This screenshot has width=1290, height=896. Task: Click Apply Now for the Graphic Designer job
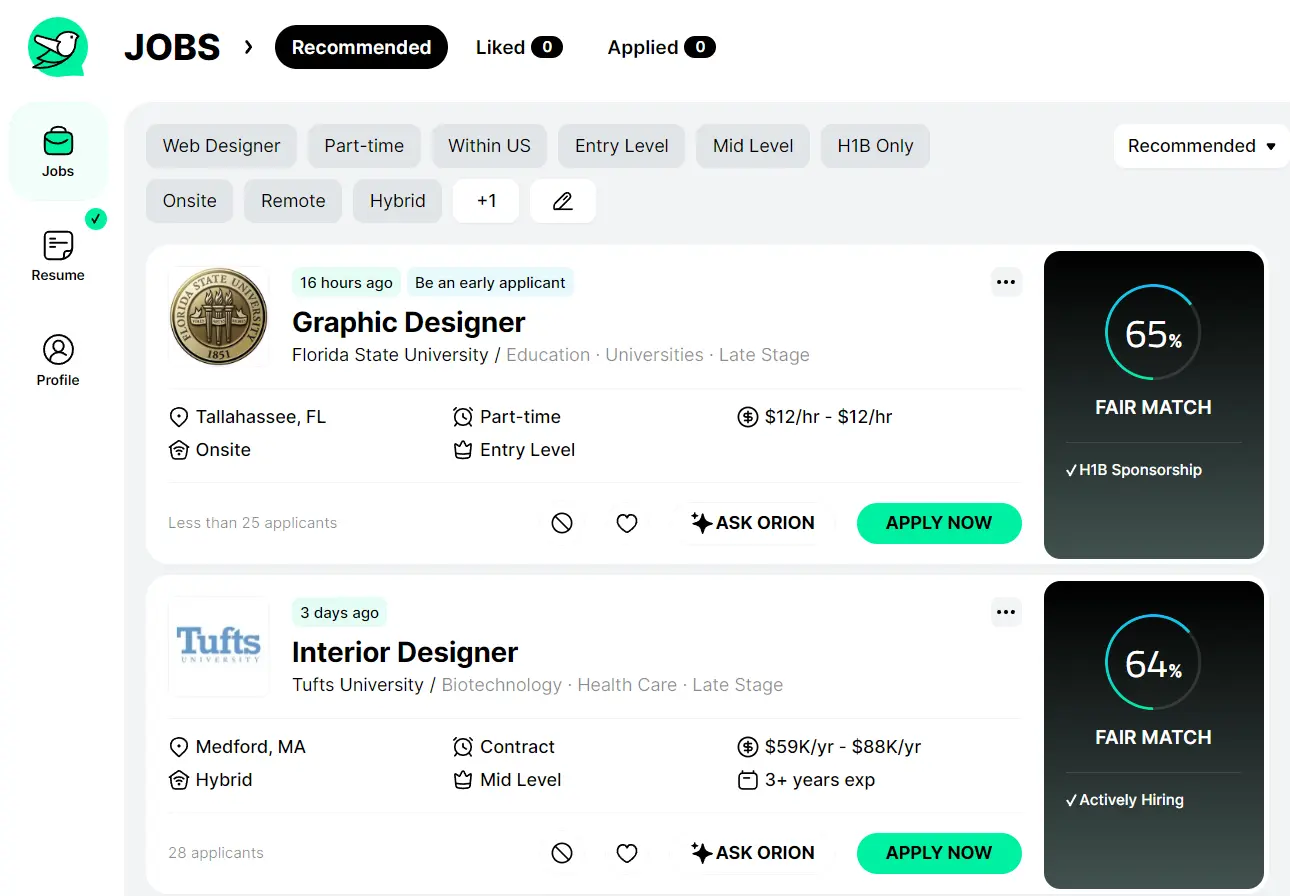pos(938,522)
